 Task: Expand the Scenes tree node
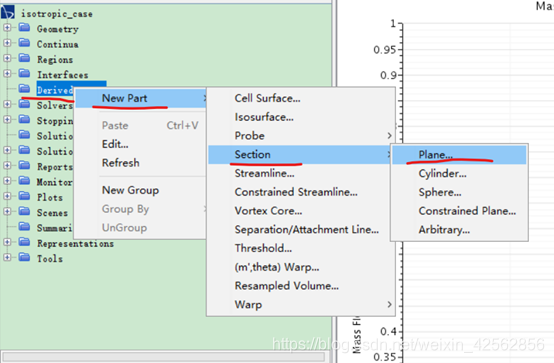pyautogui.click(x=7, y=211)
